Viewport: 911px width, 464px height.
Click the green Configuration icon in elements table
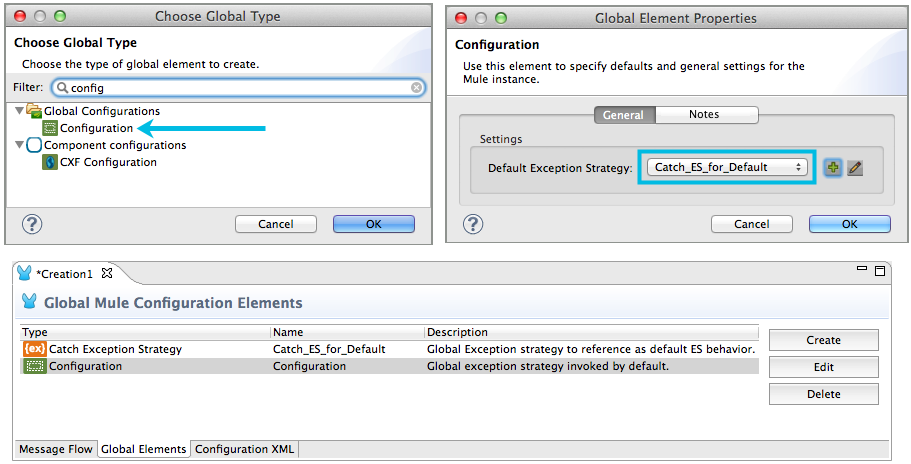[35, 366]
